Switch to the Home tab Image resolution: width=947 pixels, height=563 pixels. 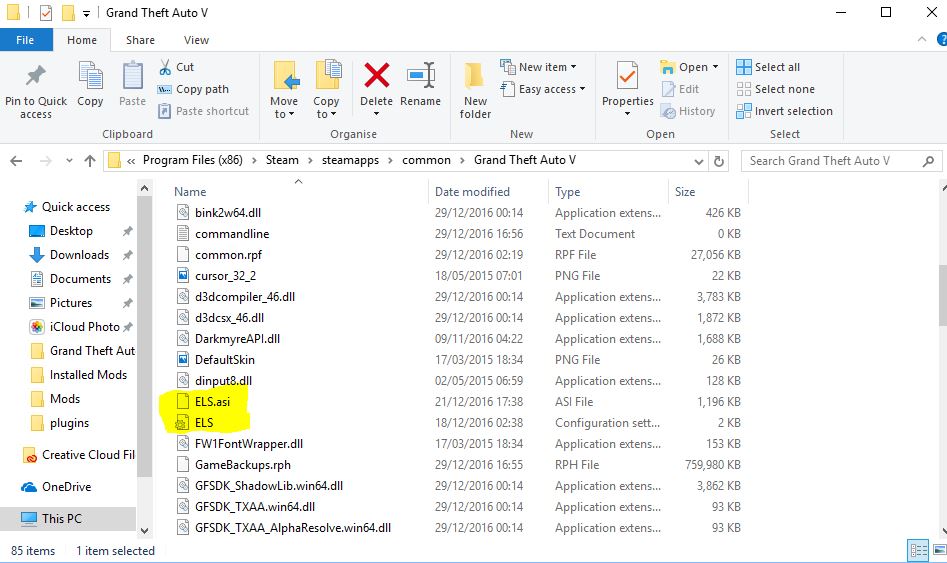coord(82,40)
